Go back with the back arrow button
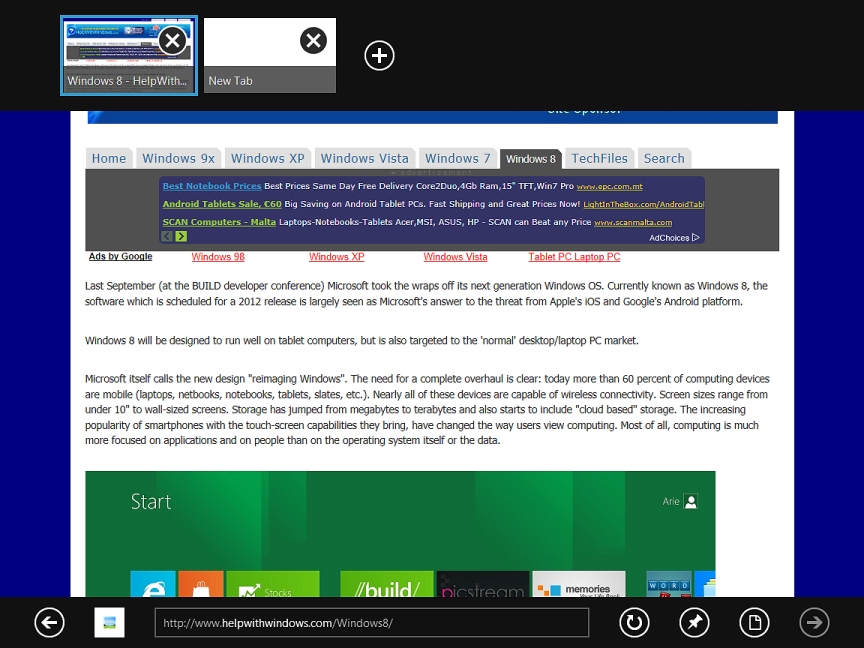This screenshot has width=864, height=648. (x=50, y=623)
